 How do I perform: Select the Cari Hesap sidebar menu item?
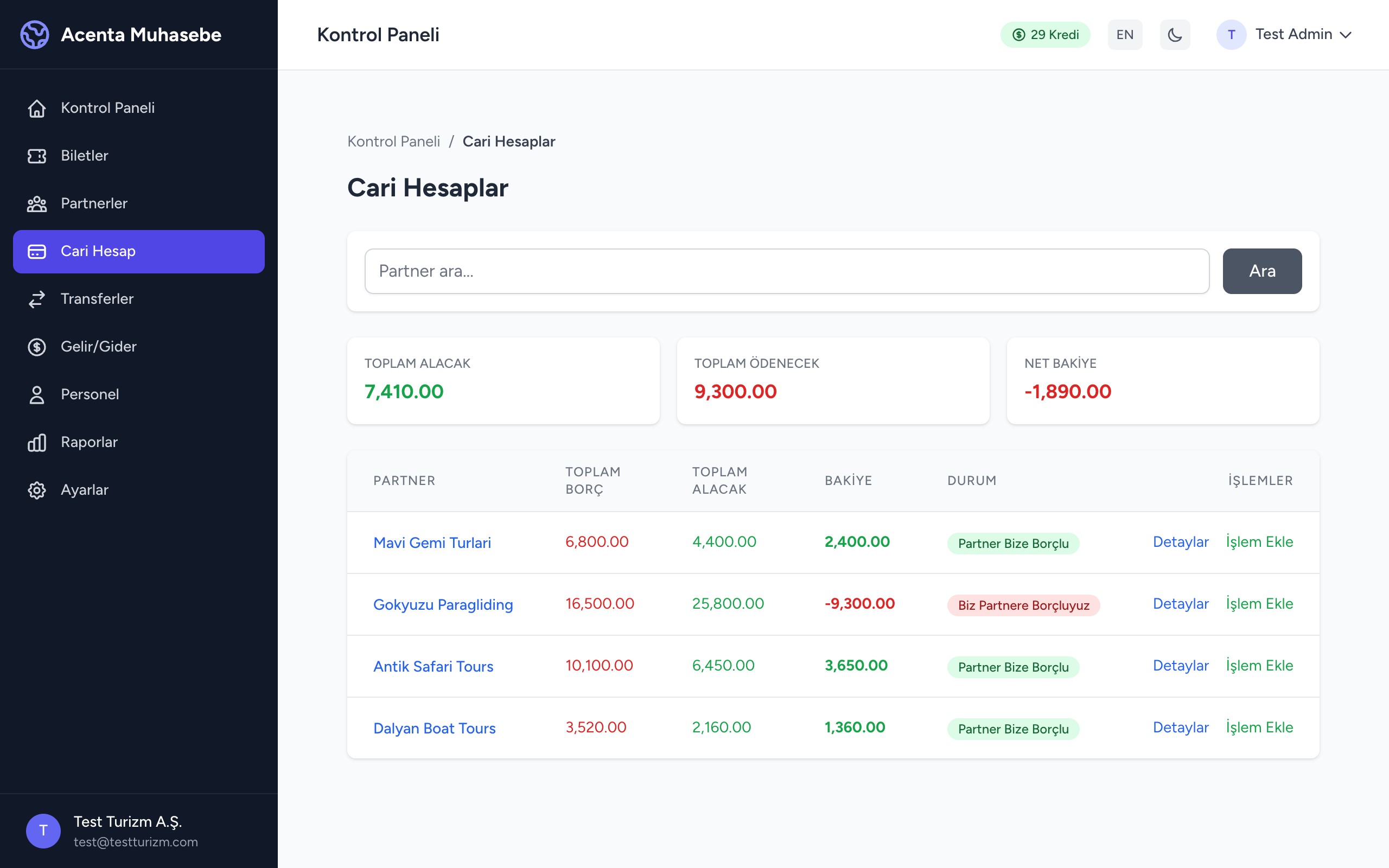[138, 251]
